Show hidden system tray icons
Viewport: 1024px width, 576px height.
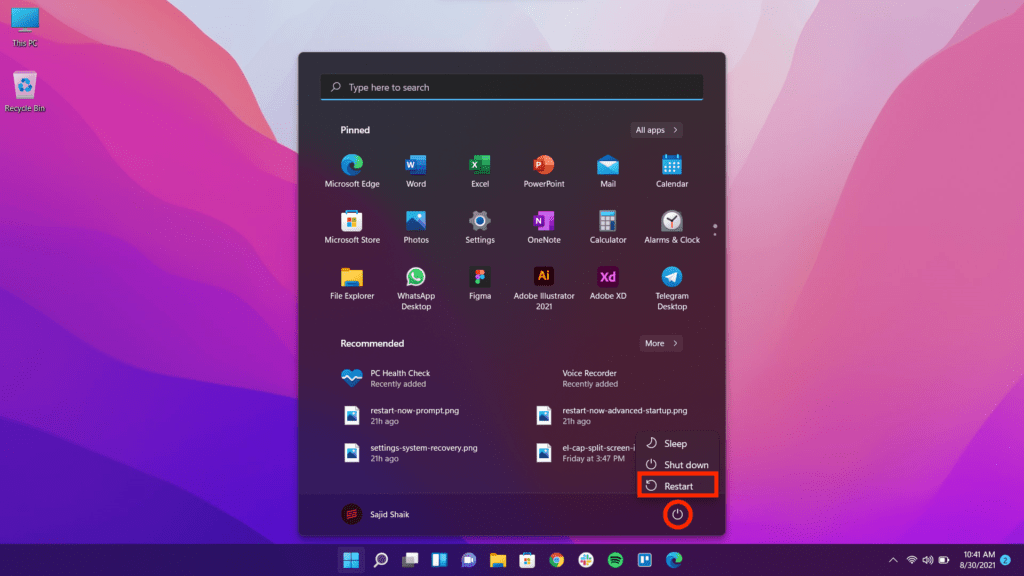893,560
